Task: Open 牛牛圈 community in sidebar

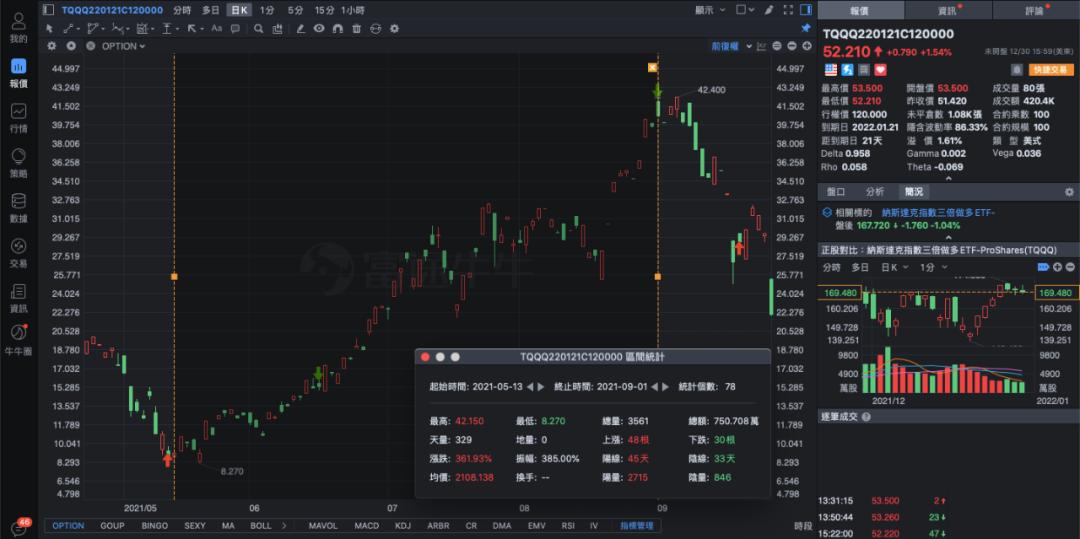Action: pos(19,341)
